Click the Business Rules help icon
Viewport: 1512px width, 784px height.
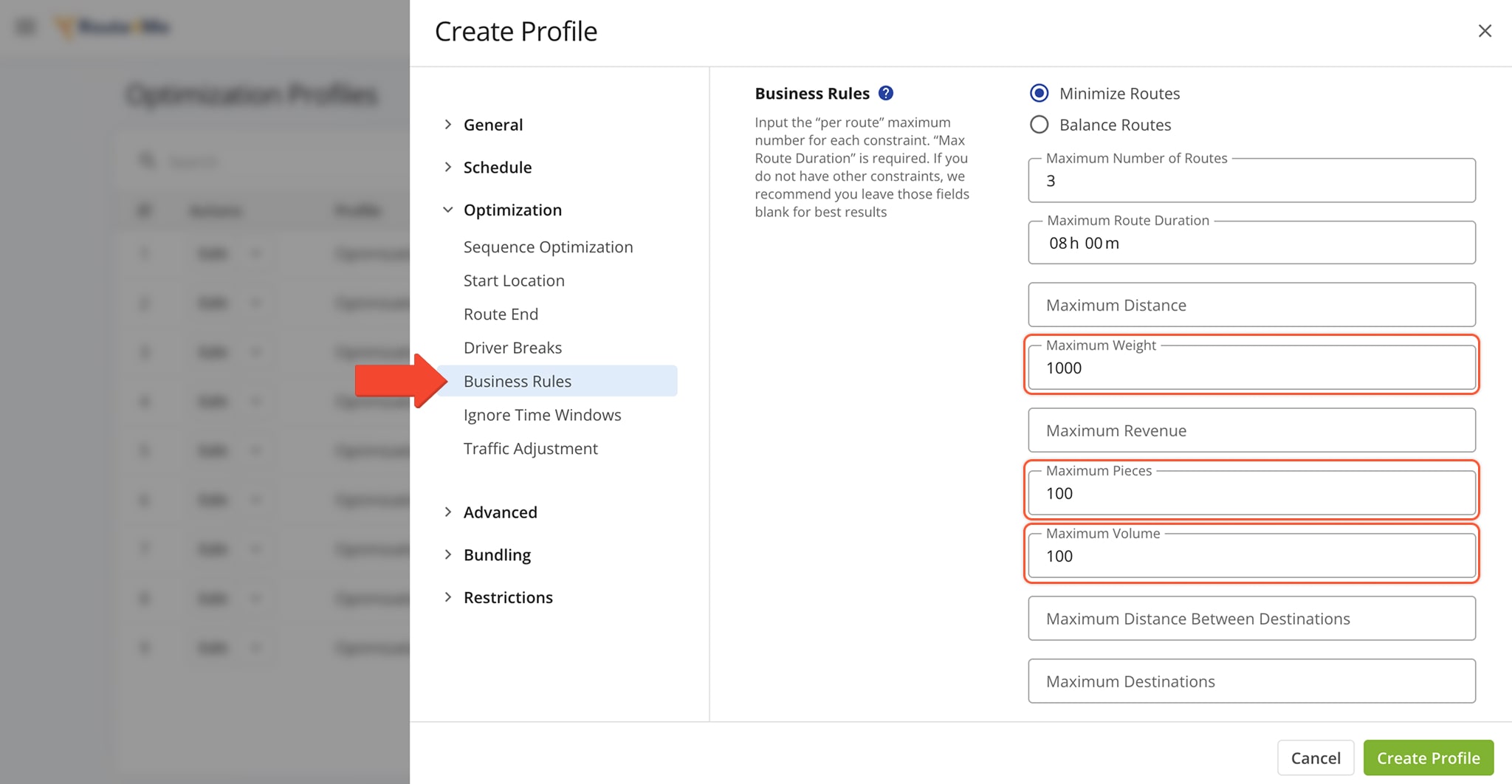point(886,93)
